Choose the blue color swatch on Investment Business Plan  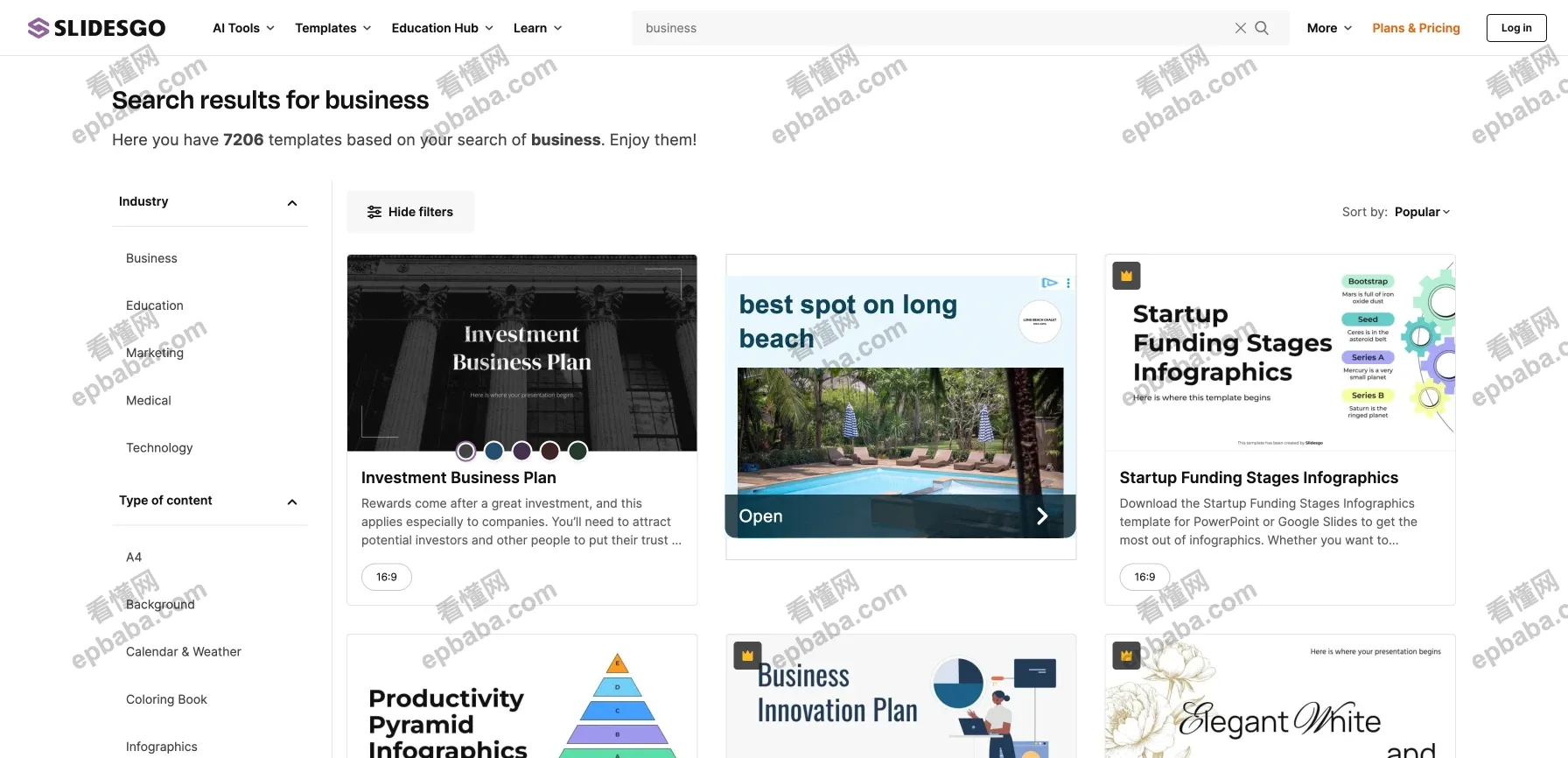click(x=493, y=451)
